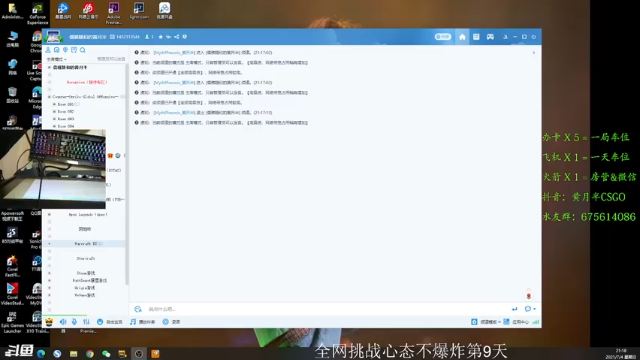This screenshot has height=360, width=640.
Task: Open File Explorer from the taskbar
Action: [x=73, y=353]
